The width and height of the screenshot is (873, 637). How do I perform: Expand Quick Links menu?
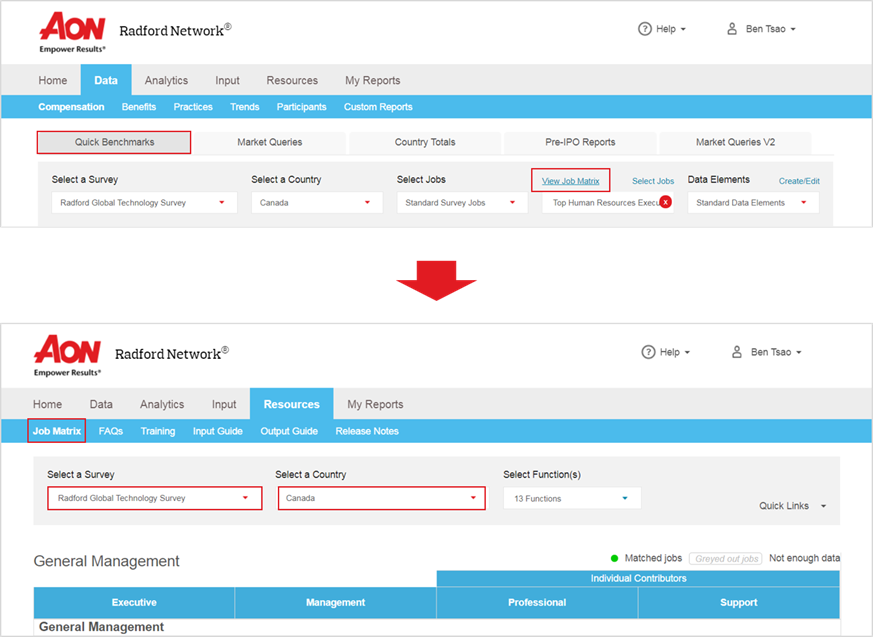(792, 506)
